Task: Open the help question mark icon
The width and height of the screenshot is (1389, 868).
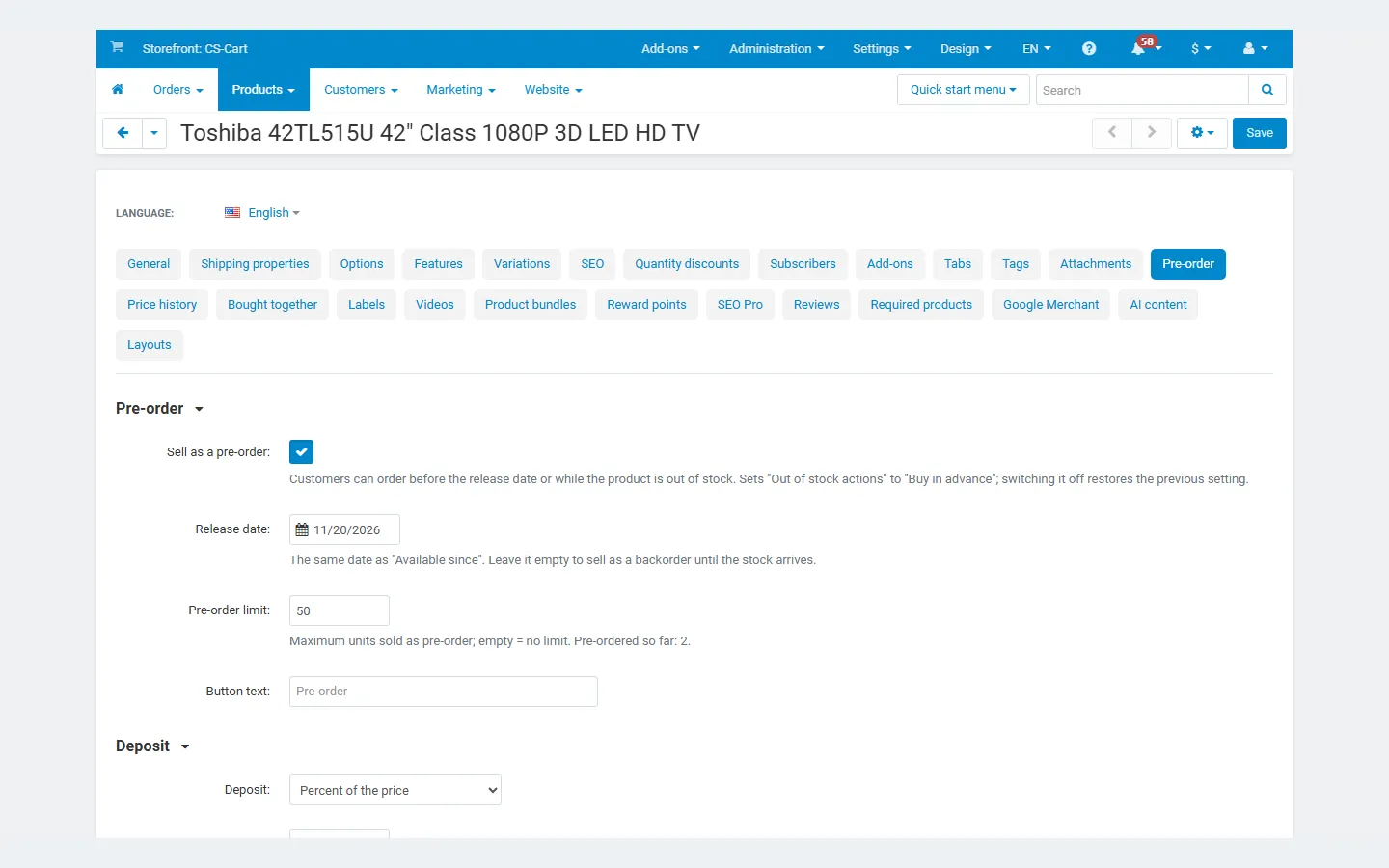Action: 1089,48
